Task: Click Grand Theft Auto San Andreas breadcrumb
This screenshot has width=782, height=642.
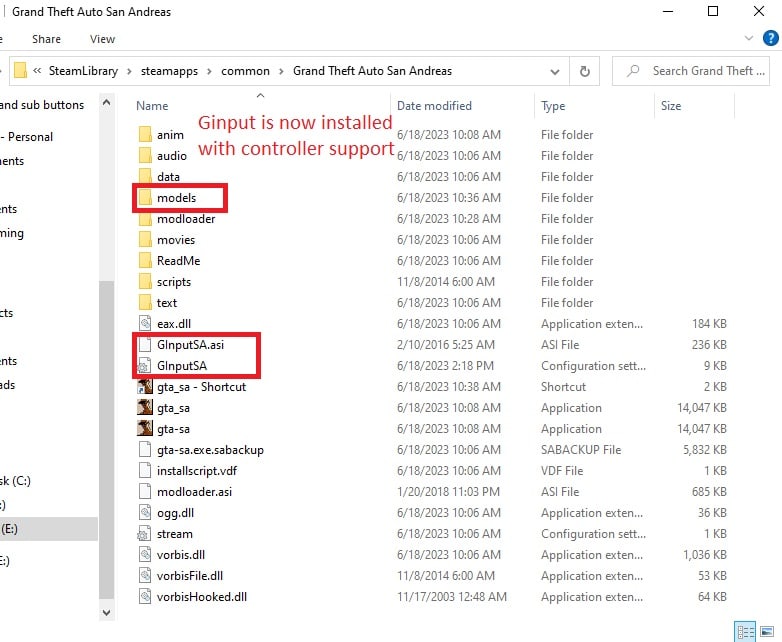Action: [373, 71]
